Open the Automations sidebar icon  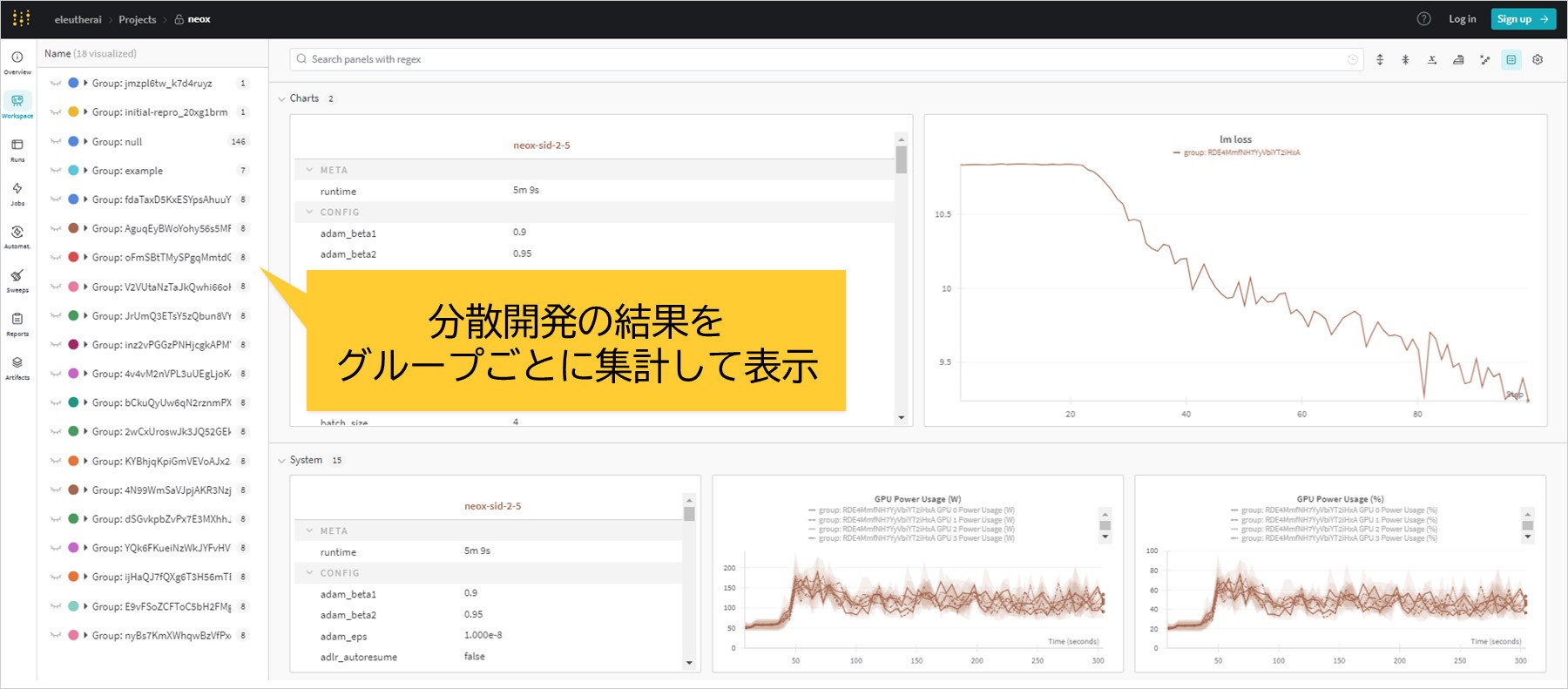[x=17, y=236]
